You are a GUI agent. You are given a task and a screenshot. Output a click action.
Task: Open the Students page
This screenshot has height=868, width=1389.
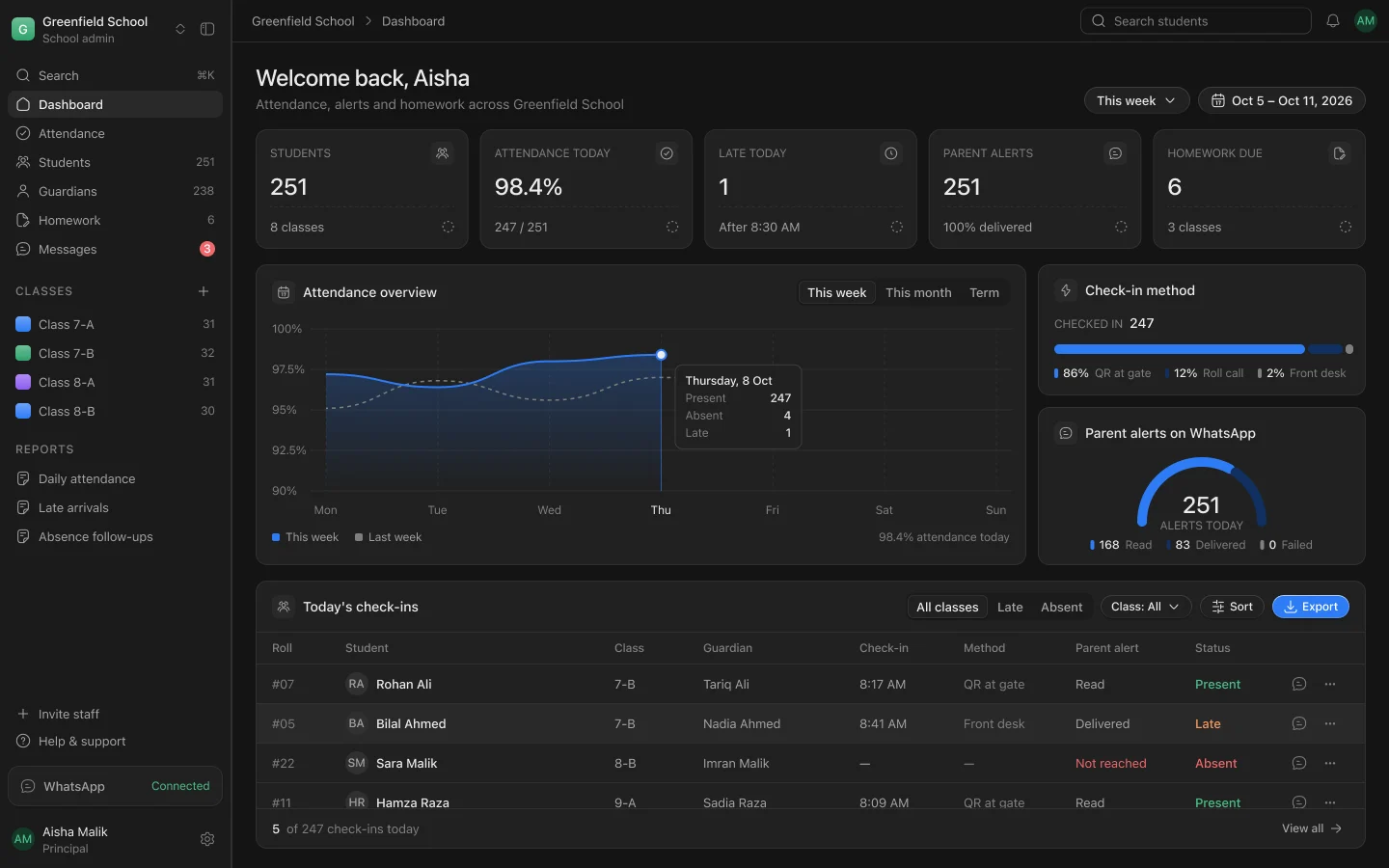coord(115,162)
